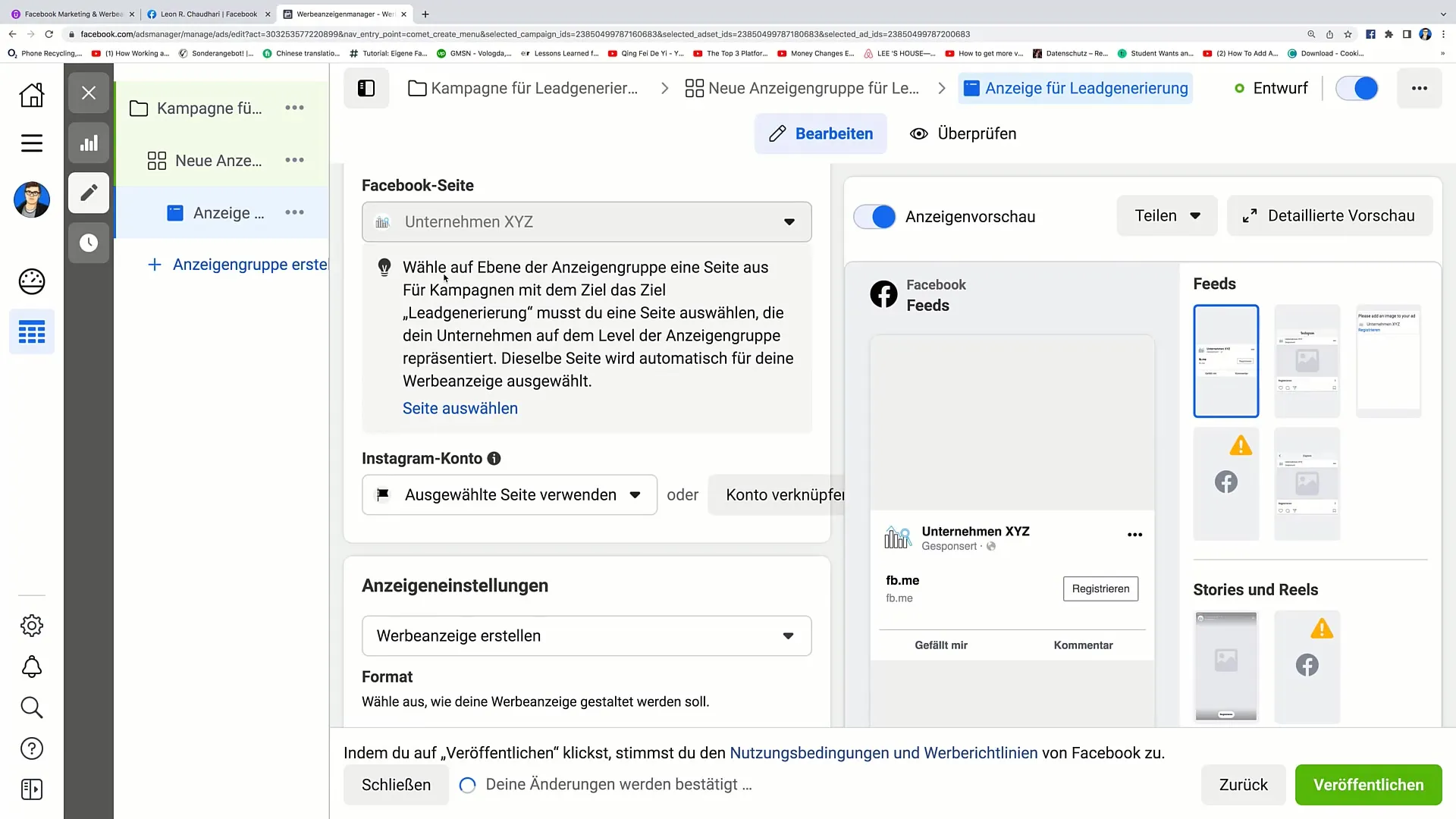Open the help question mark icon
This screenshot has height=819, width=1456.
coord(32,748)
